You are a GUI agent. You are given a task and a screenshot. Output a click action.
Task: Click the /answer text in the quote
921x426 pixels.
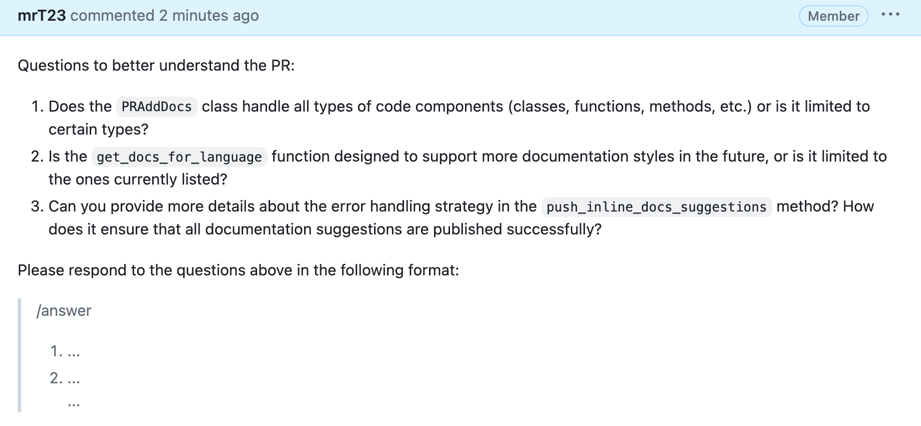(64, 311)
